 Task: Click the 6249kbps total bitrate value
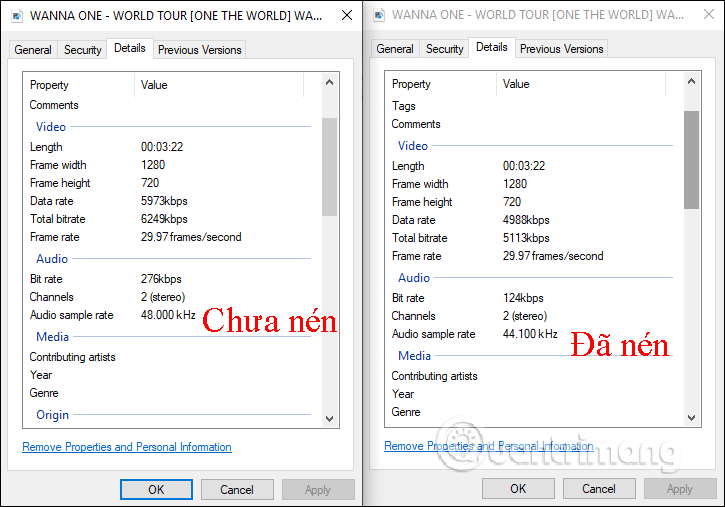[164, 219]
